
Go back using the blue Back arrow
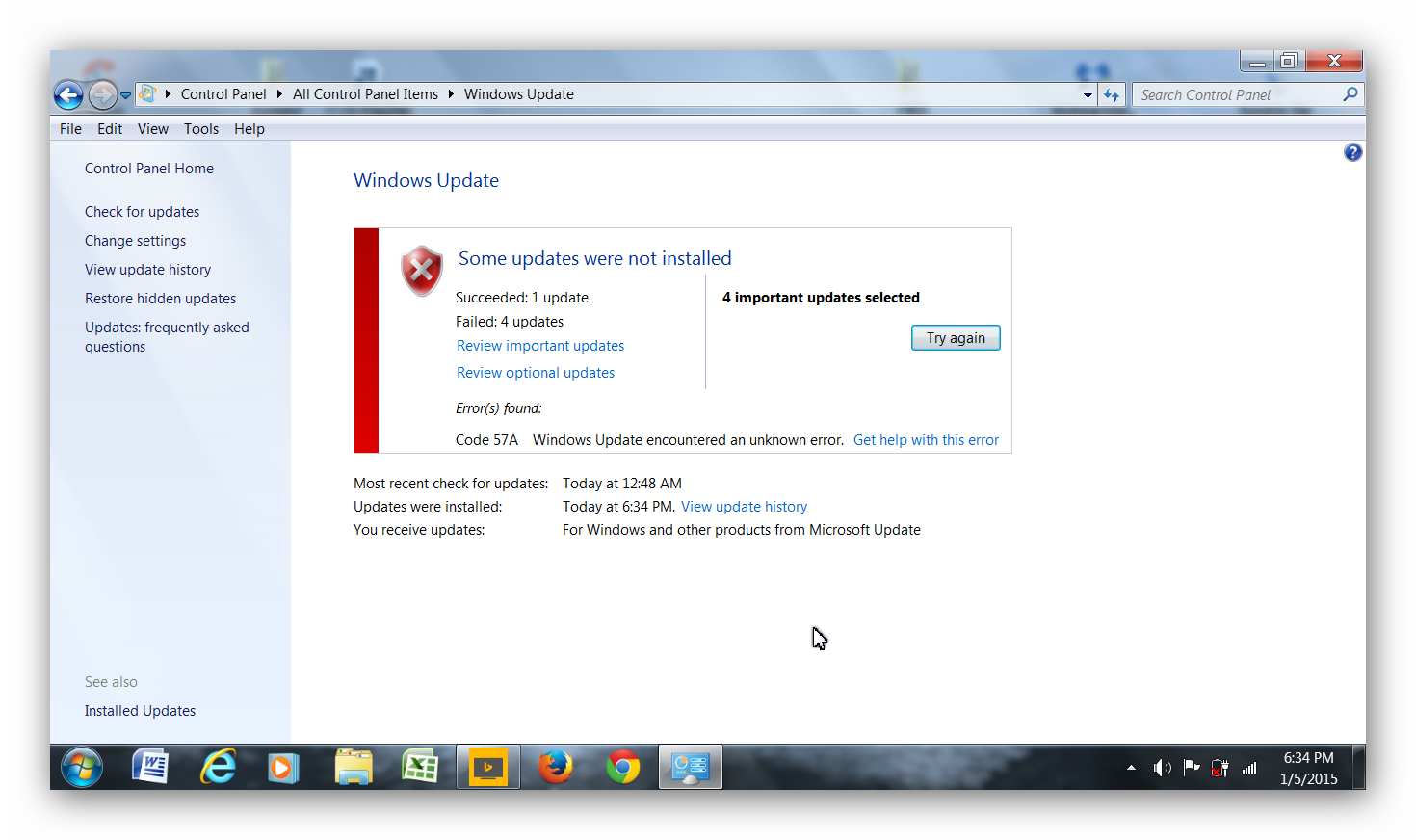68,94
